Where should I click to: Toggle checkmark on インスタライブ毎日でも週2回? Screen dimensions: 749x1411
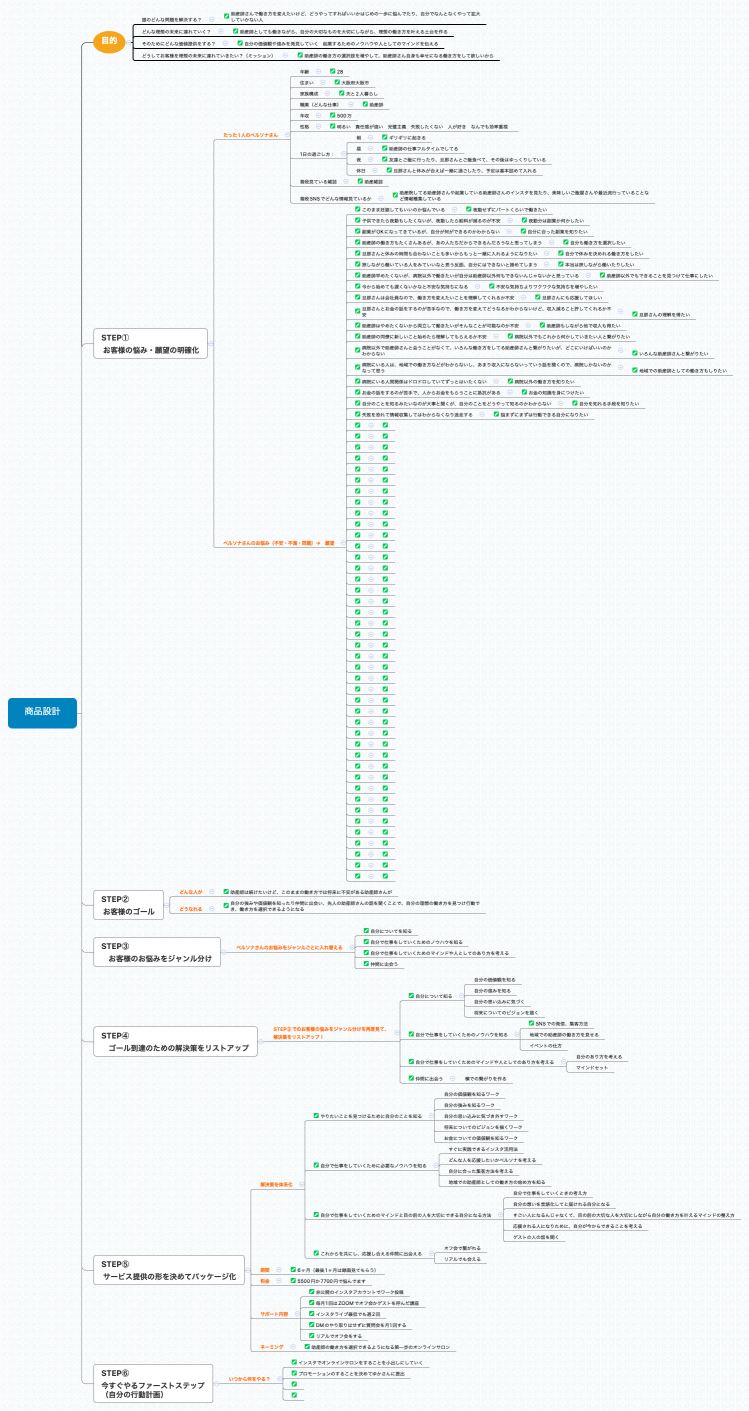click(310, 1313)
